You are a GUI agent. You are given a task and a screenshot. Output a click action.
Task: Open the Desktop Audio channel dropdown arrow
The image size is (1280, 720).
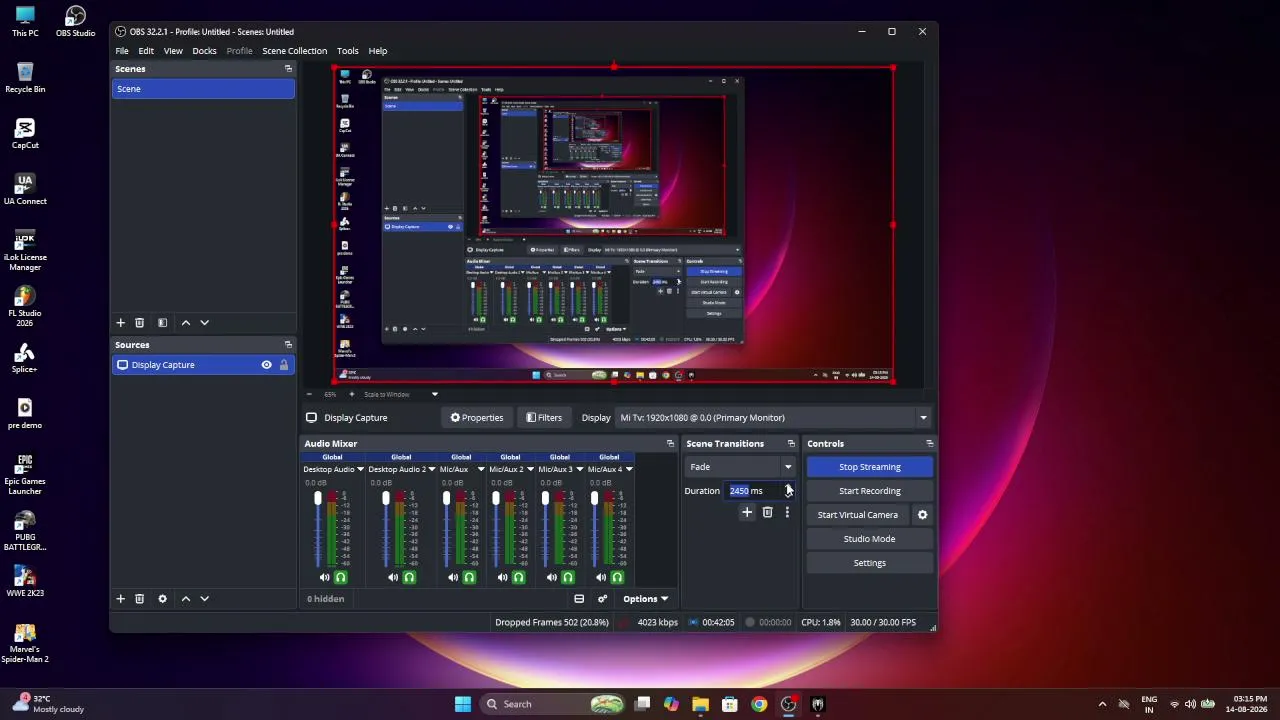360,469
